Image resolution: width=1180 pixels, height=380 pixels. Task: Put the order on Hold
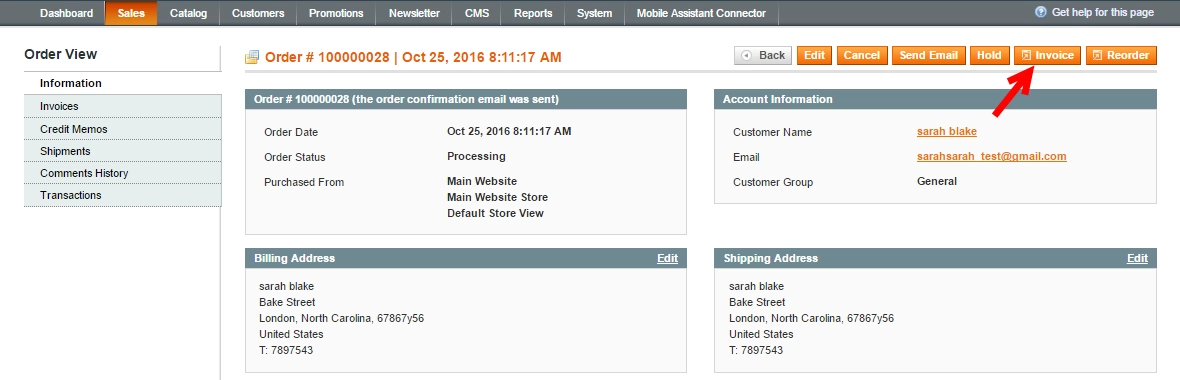coord(989,56)
